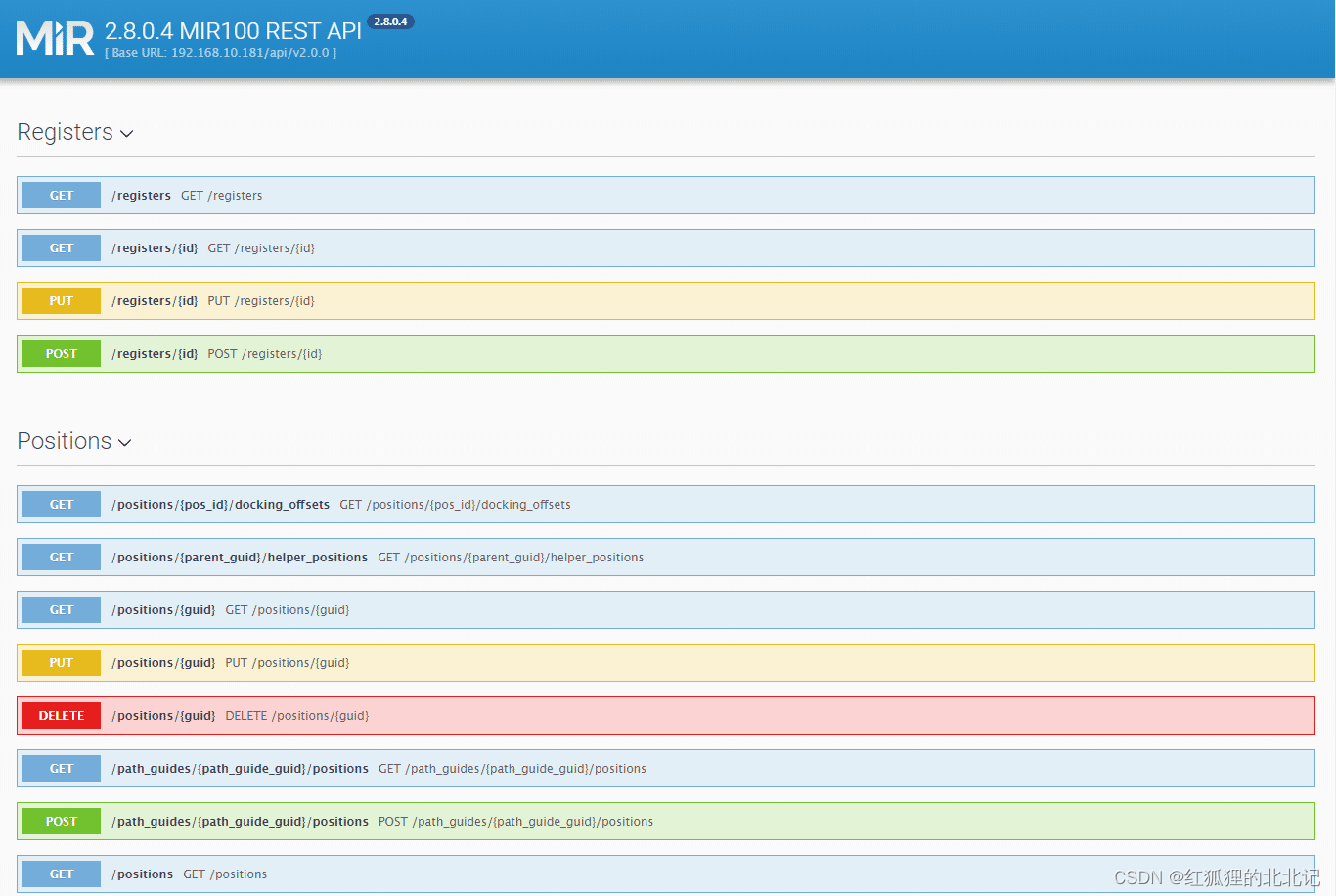The height and width of the screenshot is (896, 1336).
Task: Expand POST path_guides positions endpoint
Action: click(x=666, y=822)
